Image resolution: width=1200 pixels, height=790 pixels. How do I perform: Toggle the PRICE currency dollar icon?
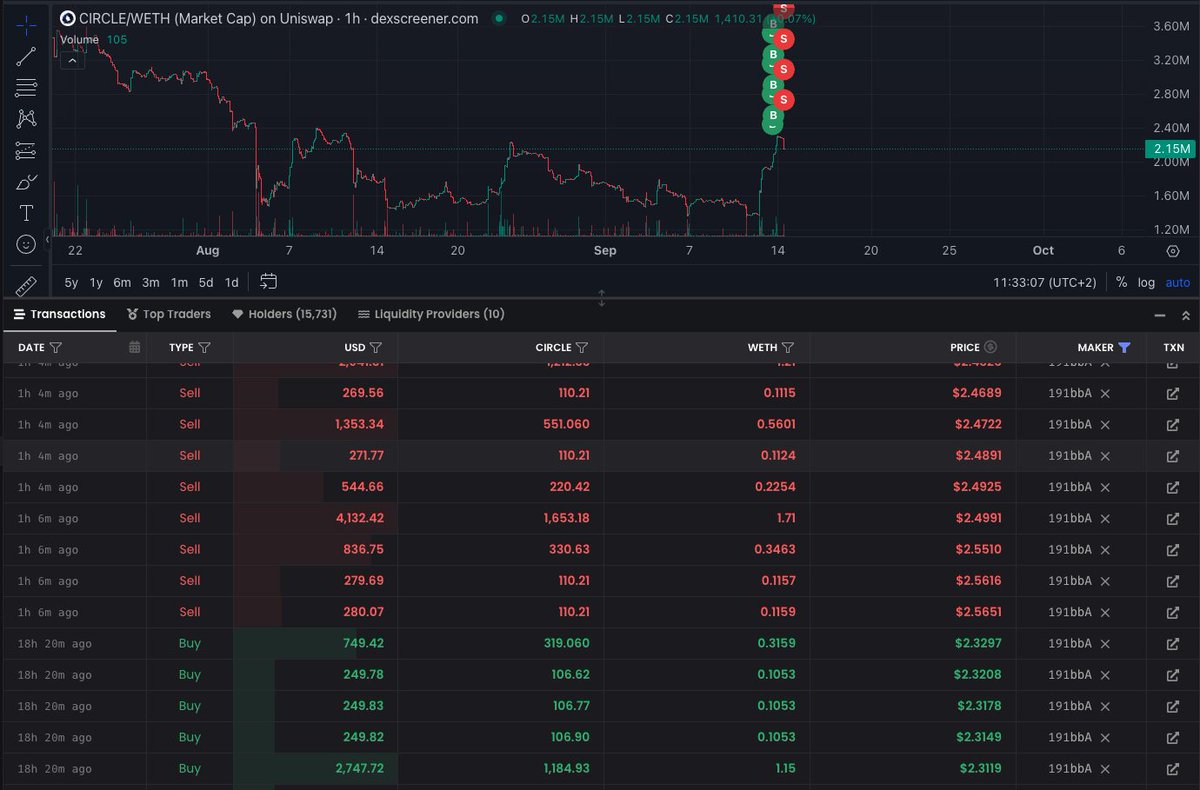[991, 348]
